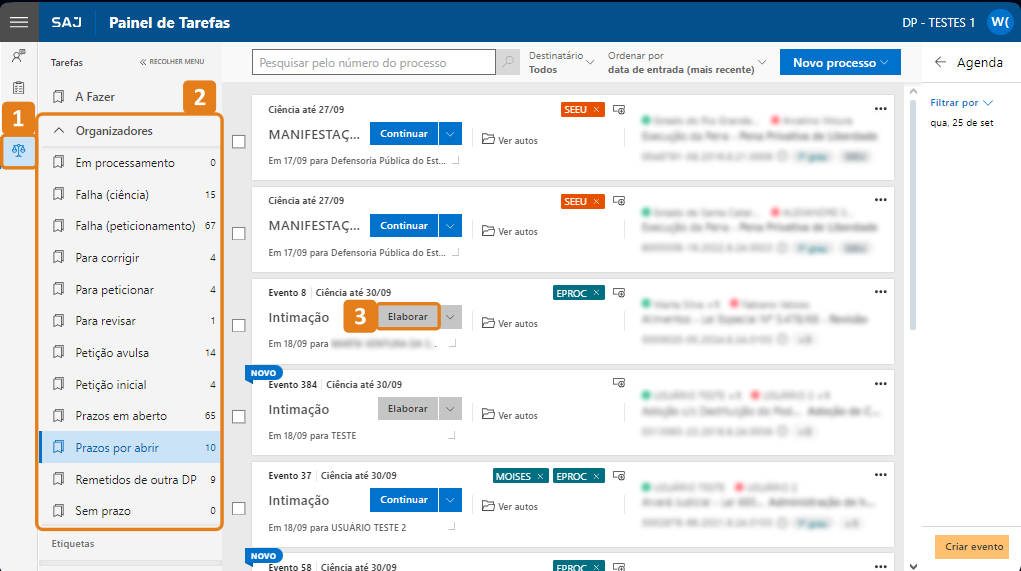Add tag icon on Evento 8 card
This screenshot has width=1021, height=571.
(619, 293)
